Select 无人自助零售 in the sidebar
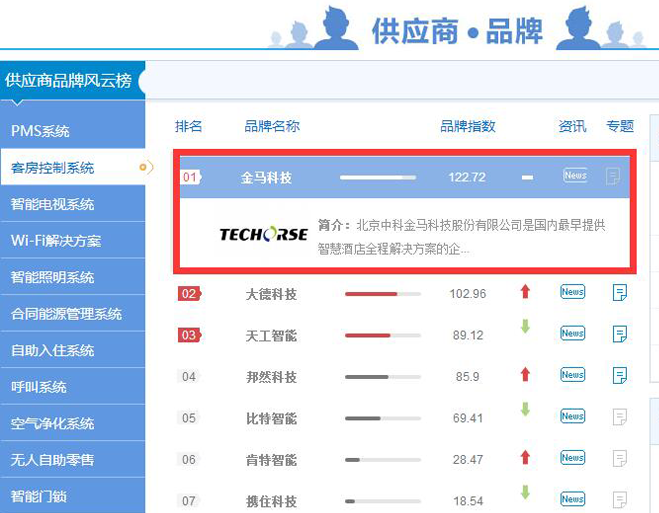This screenshot has height=513, width=659. point(73,460)
